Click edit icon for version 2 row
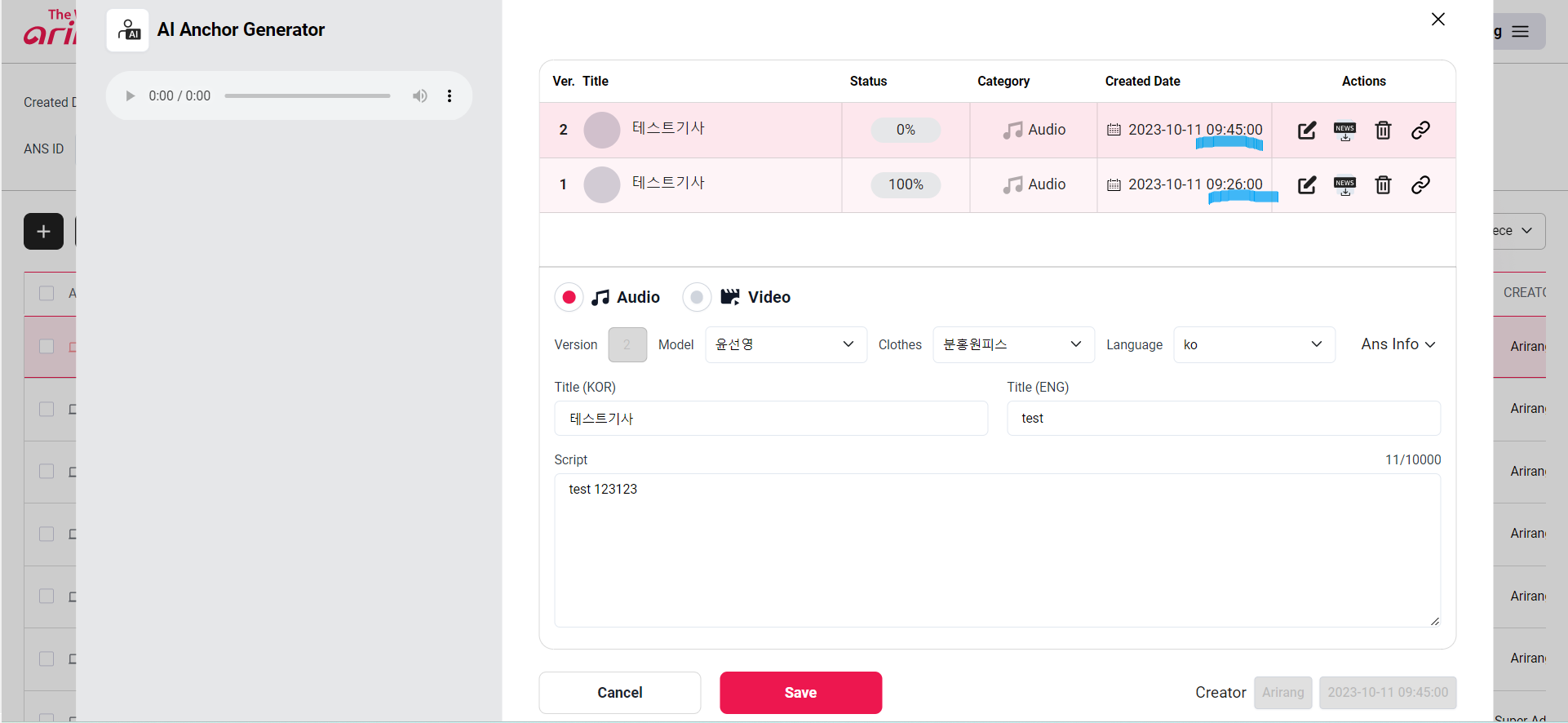This screenshot has height=723, width=1568. coord(1306,131)
